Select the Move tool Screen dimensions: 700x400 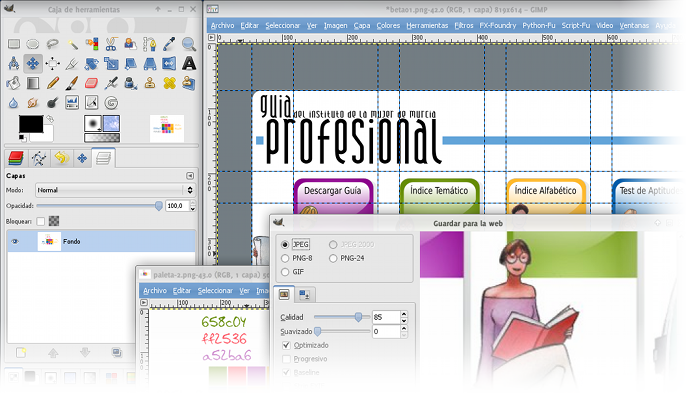33,63
